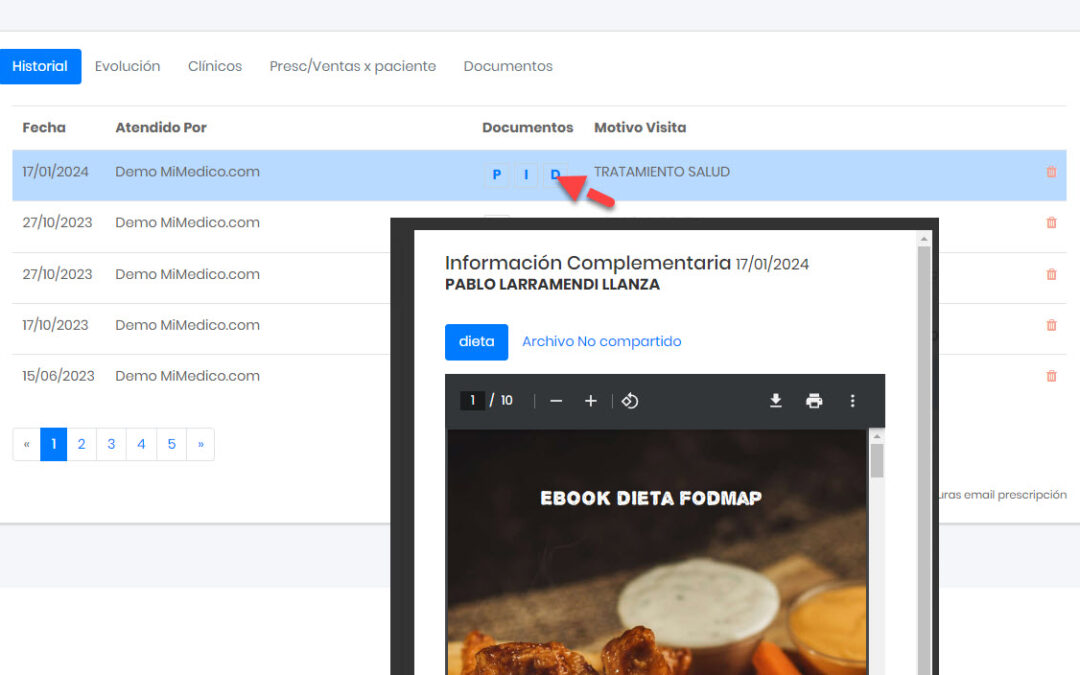This screenshot has height=675, width=1080.
Task: Click patient name PABLO LARRAMENDI LLANZA
Action: 552,284
